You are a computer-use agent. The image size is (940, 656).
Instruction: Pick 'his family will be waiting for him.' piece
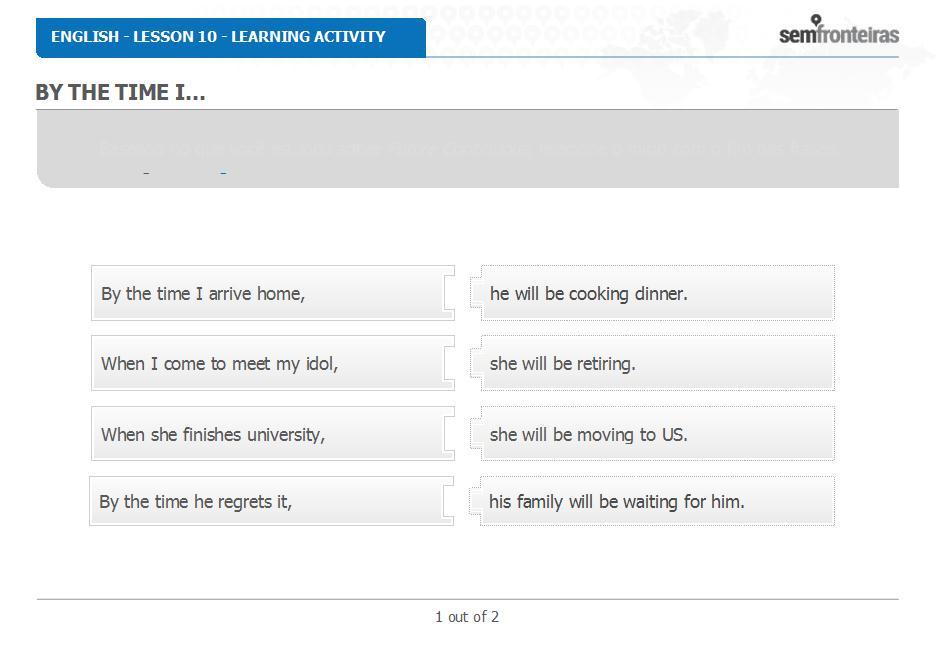652,501
